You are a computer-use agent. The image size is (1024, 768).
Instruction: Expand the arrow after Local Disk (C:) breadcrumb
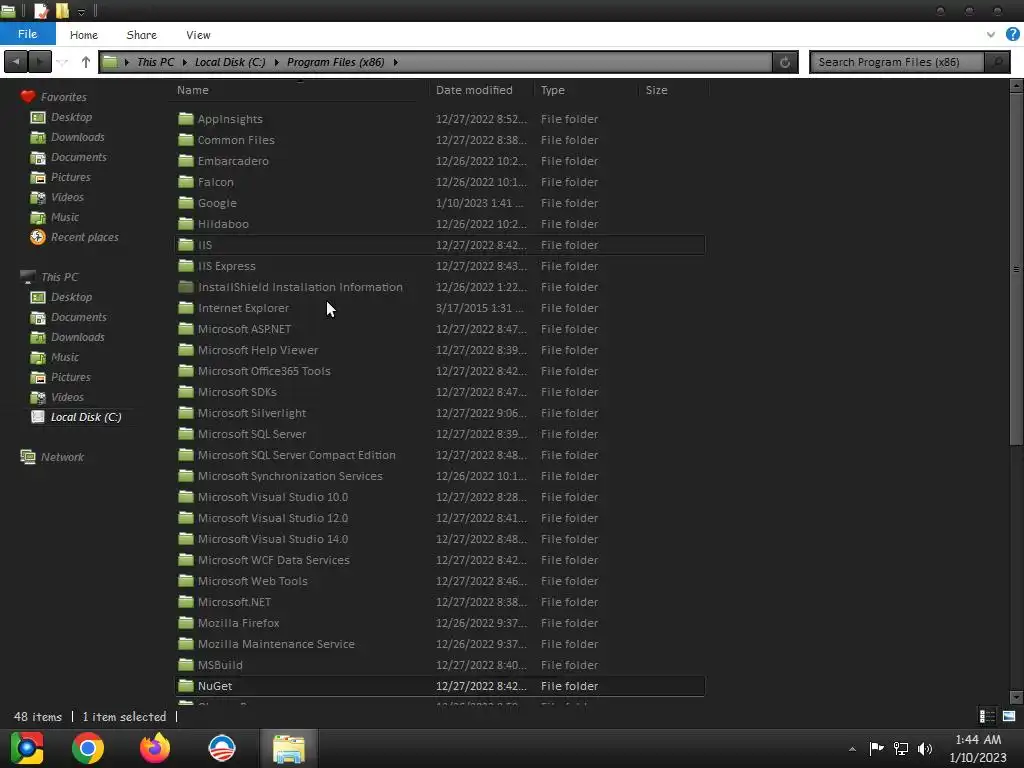coord(276,62)
